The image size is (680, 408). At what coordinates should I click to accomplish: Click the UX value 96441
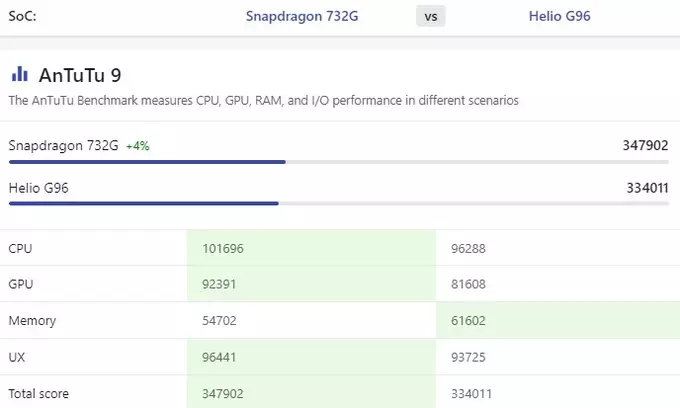(219, 357)
